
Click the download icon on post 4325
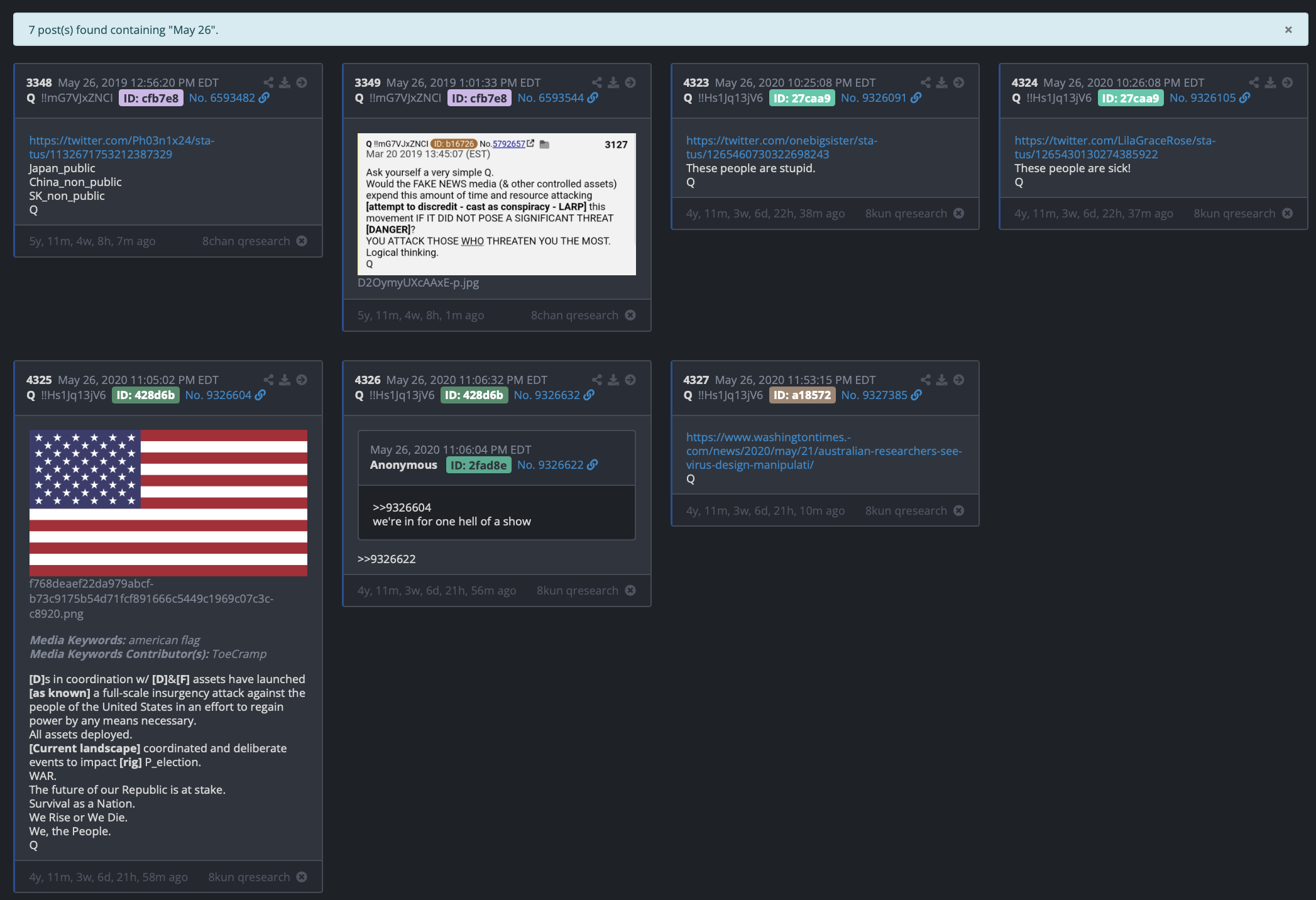pyautogui.click(x=285, y=380)
